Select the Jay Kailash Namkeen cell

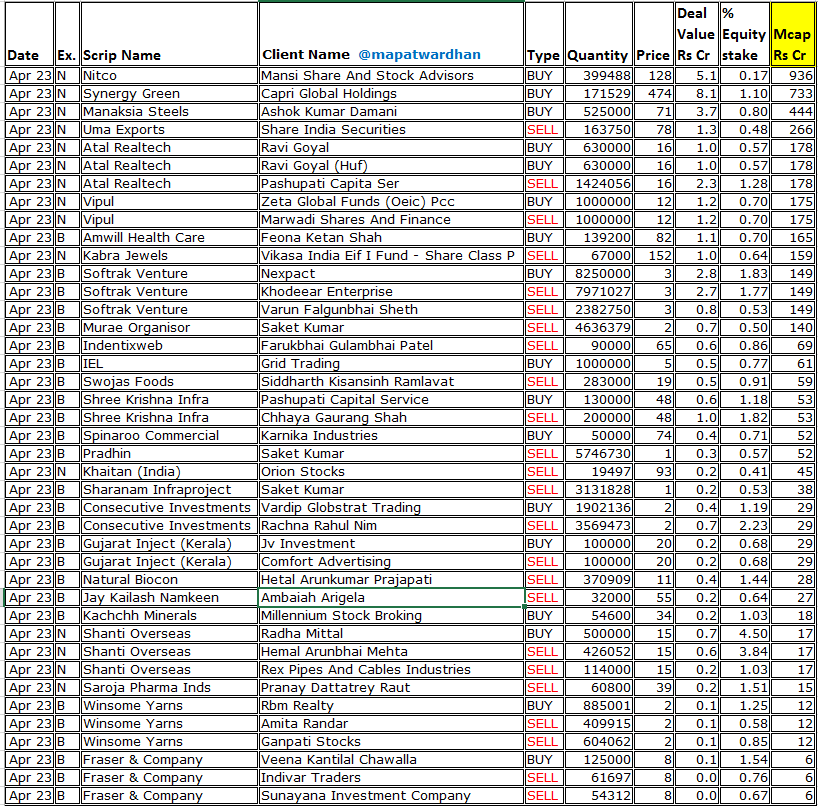(x=169, y=598)
